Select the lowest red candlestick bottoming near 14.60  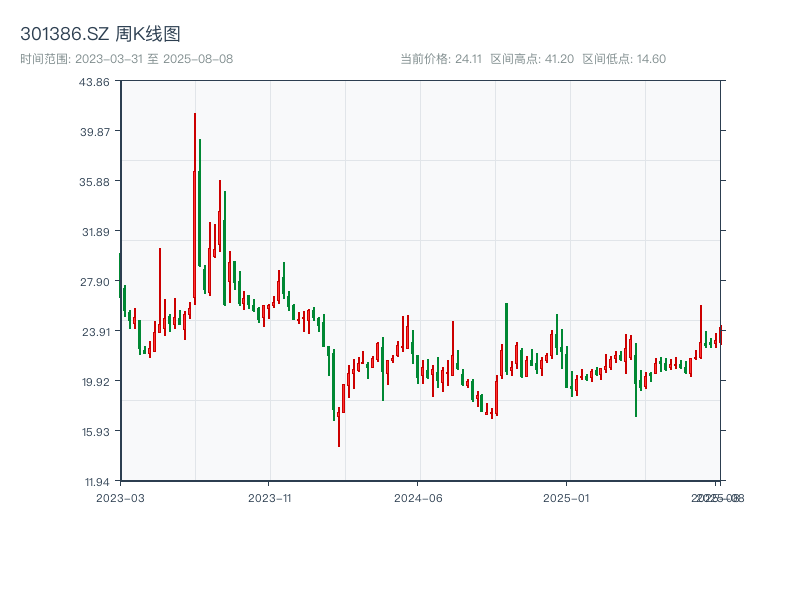point(339,428)
